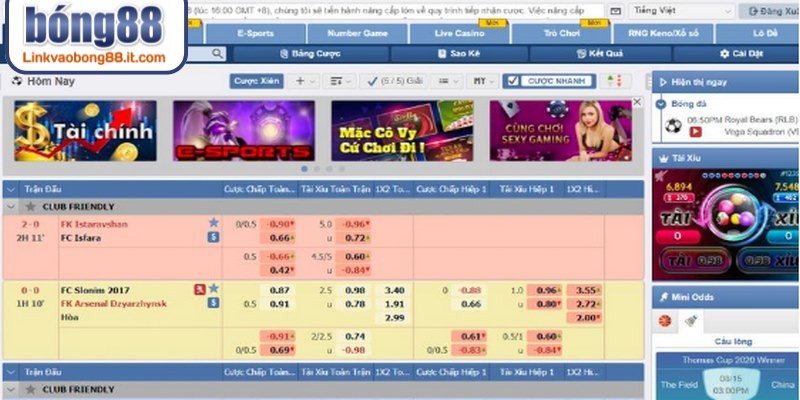Open the Cùng Chơi Sexy Gaming banner
This screenshot has height=400, width=800.
point(561,131)
